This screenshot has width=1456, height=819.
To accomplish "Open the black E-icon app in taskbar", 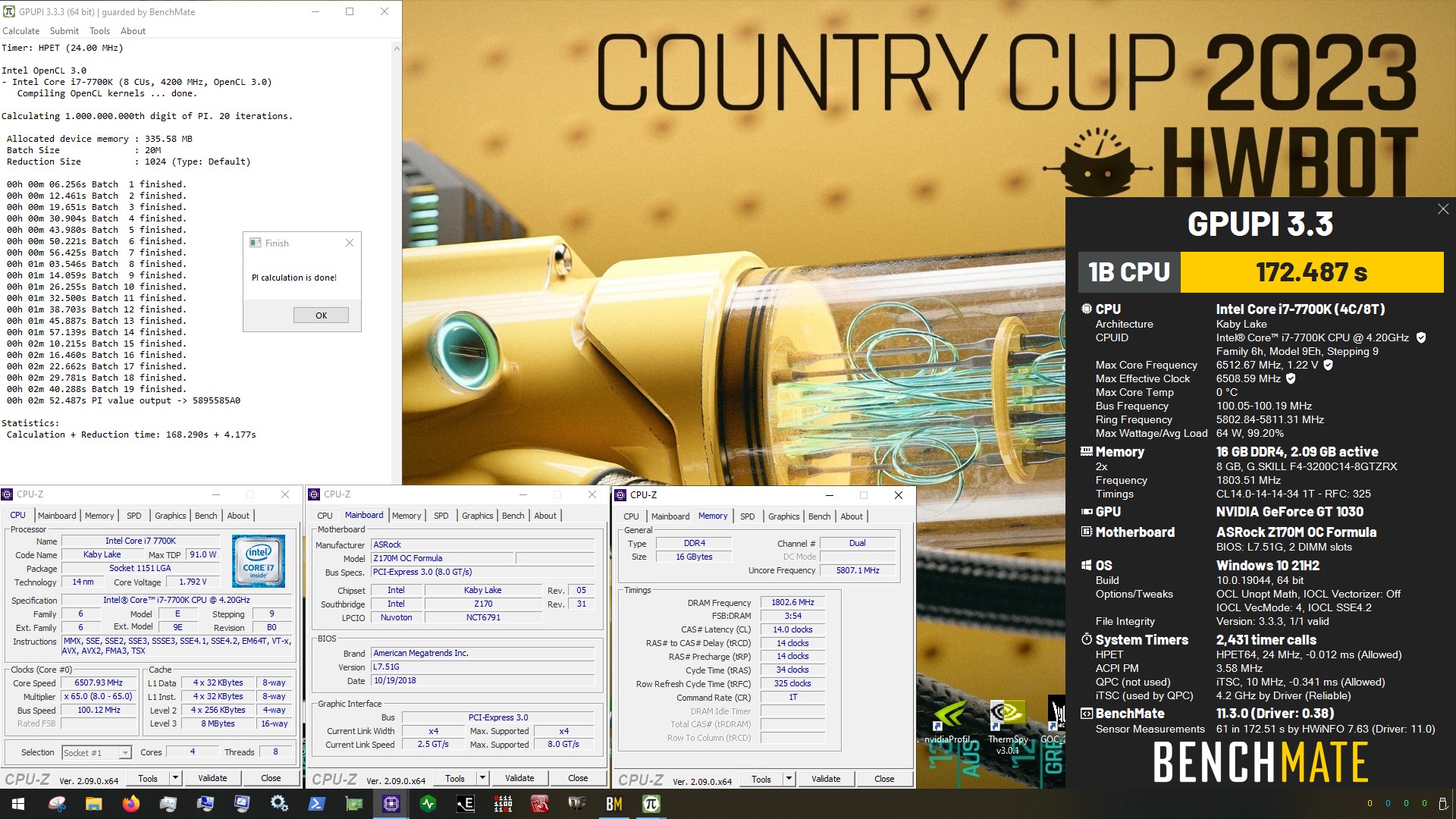I will coord(465,804).
